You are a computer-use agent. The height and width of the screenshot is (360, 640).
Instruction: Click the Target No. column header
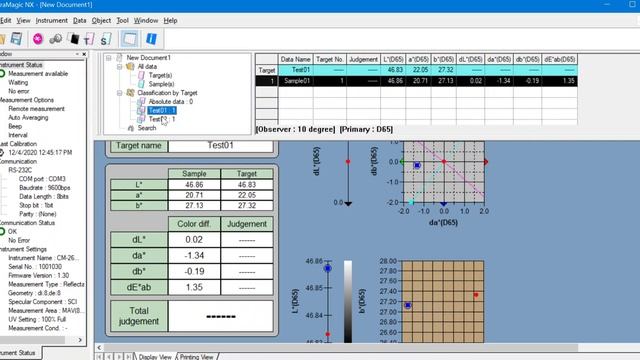[x=330, y=59]
